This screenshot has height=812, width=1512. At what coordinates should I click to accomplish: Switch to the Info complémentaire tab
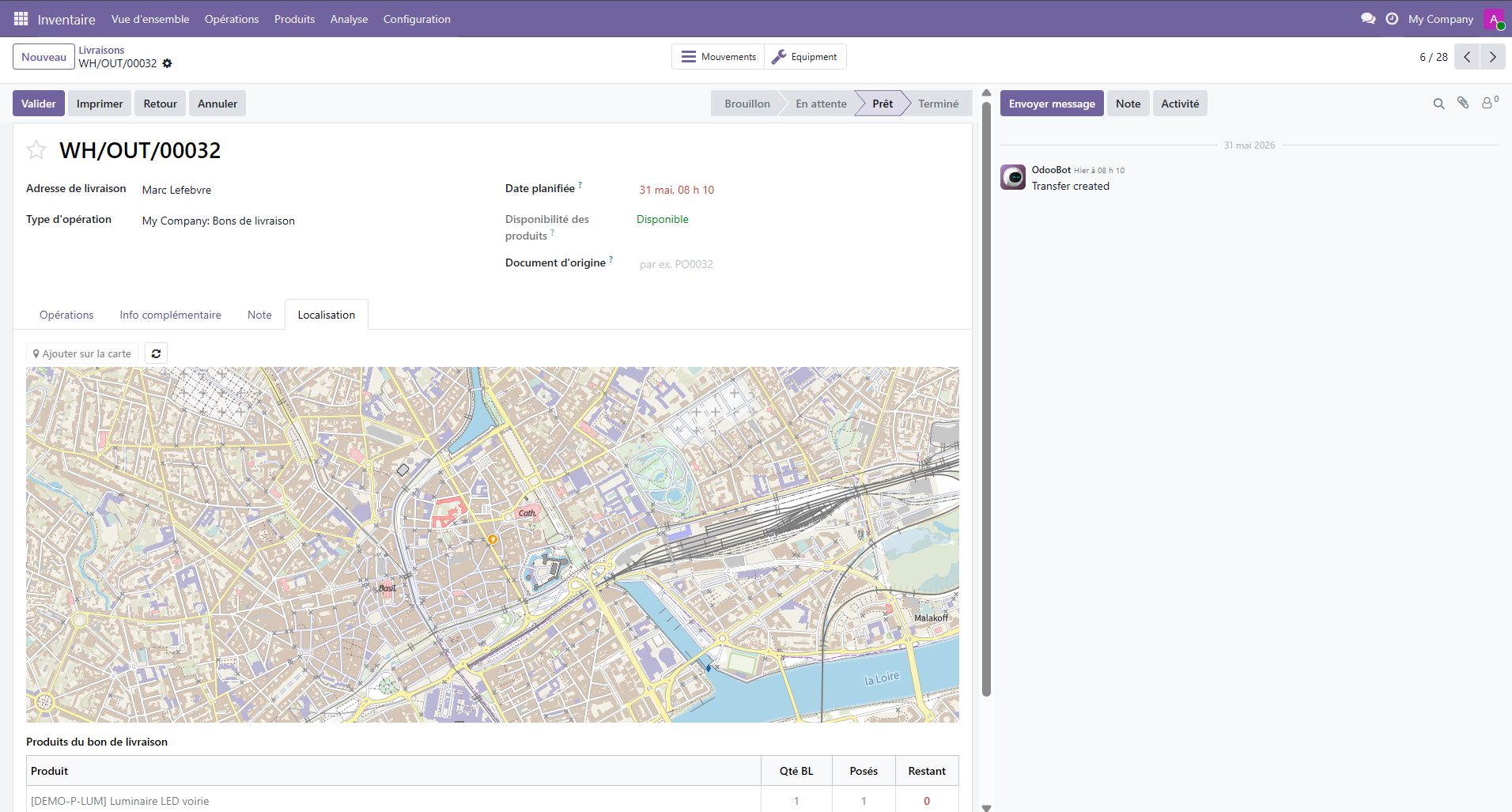click(171, 315)
